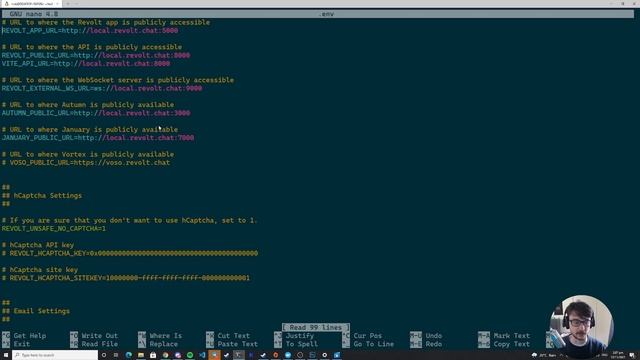
Task: Click the hCaptcha Settings heading
Action: tap(42, 196)
